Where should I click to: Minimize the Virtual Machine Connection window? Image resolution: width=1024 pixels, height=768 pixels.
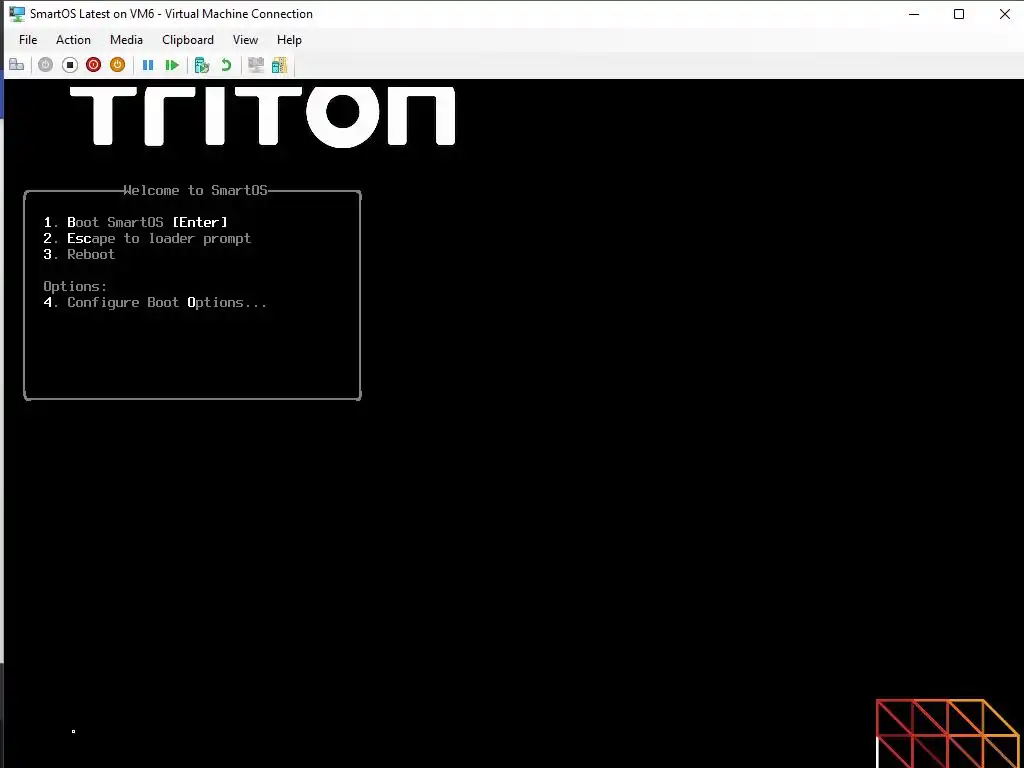(914, 14)
